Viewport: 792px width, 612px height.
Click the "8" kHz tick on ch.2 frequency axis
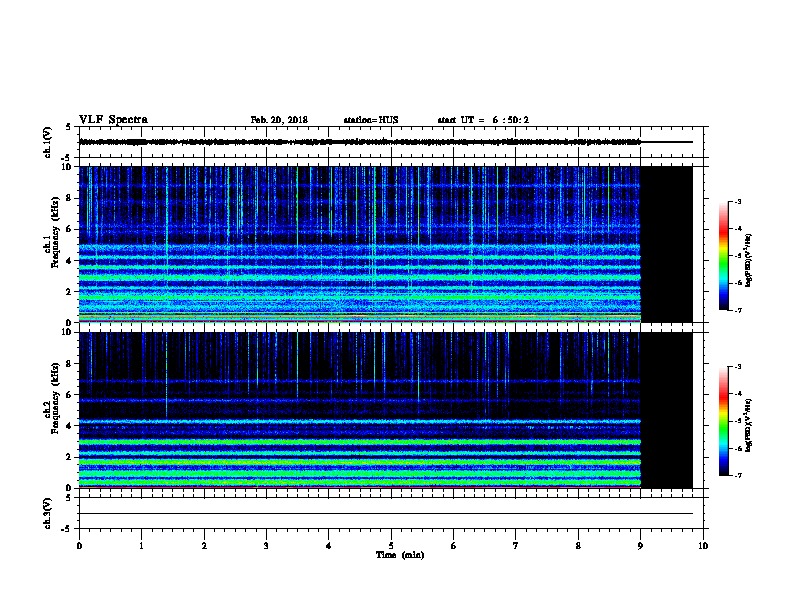pyautogui.click(x=70, y=364)
